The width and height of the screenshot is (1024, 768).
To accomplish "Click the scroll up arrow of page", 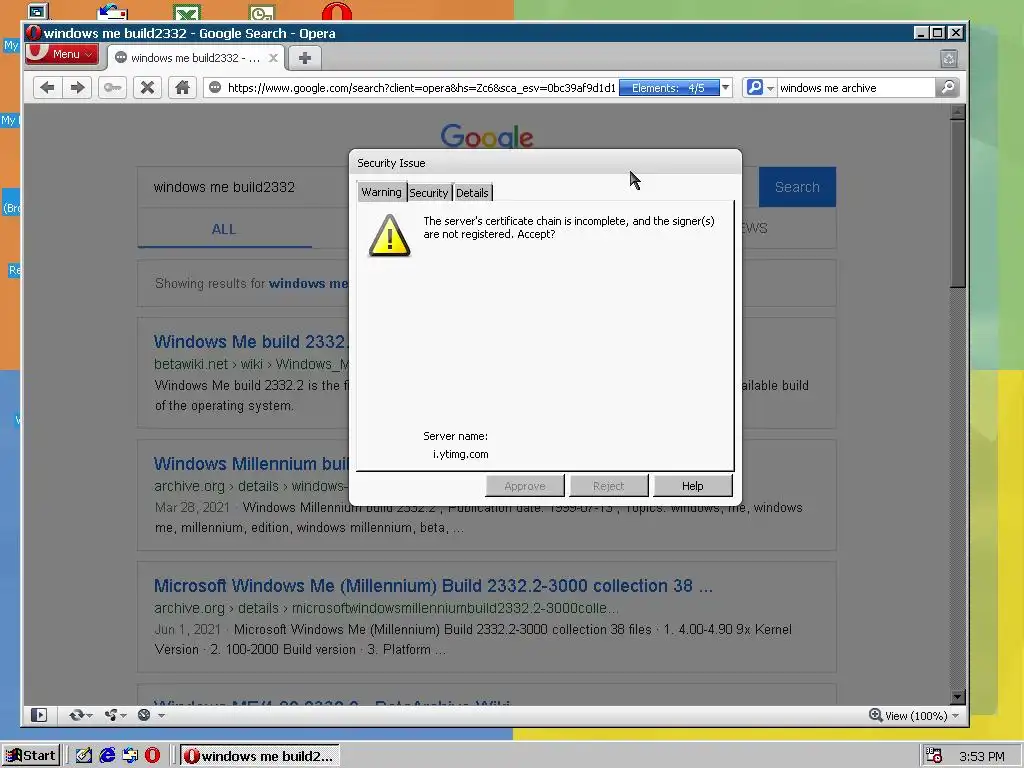I will pos(957,112).
